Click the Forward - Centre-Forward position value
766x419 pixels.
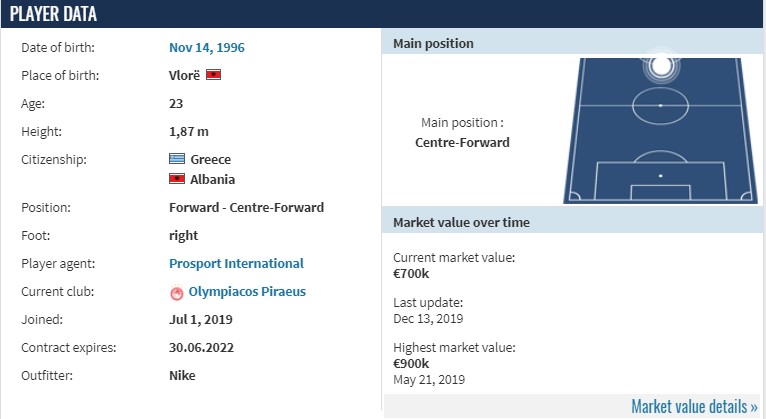pos(246,207)
